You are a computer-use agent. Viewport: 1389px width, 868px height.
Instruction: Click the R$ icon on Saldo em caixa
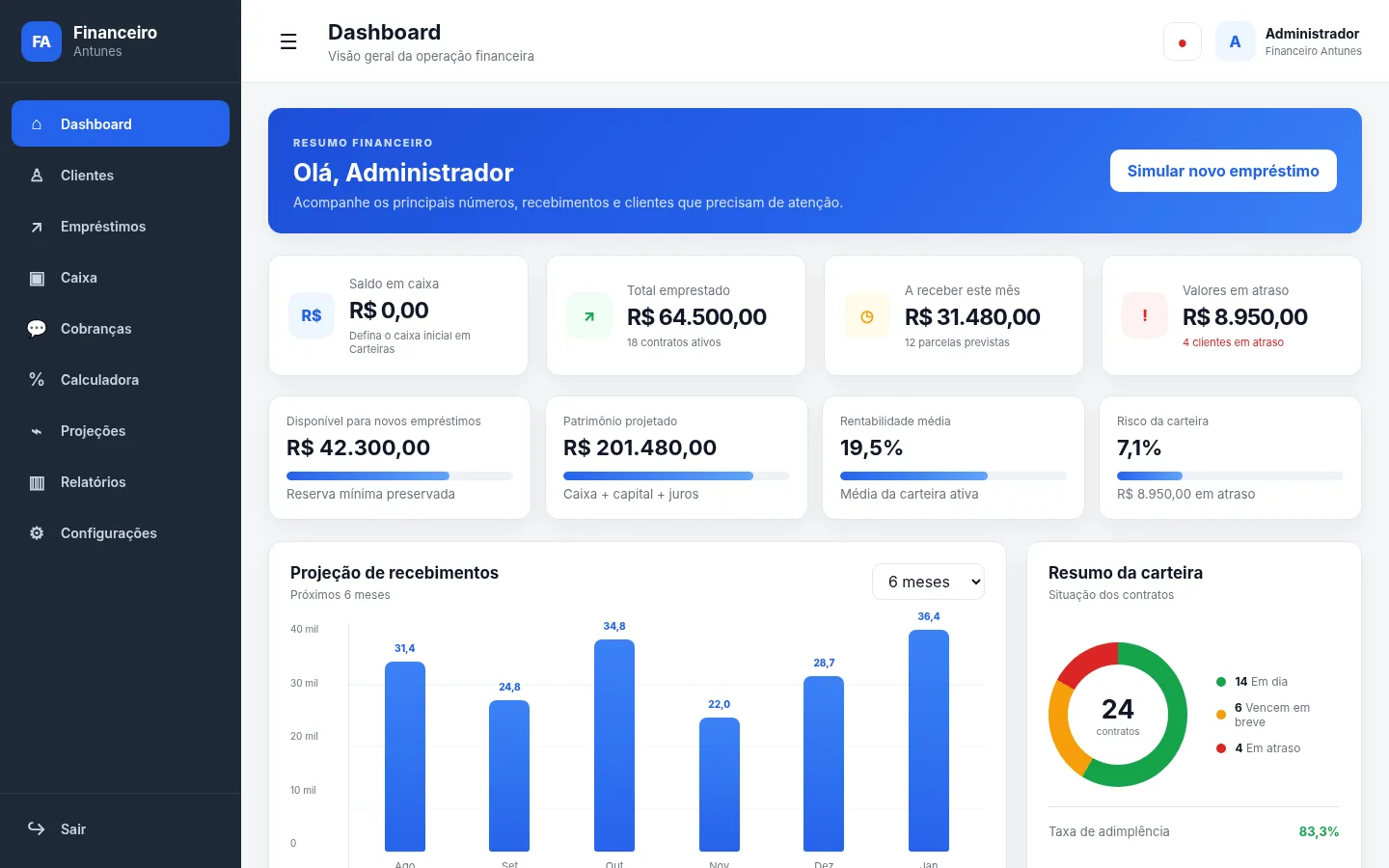coord(312,315)
